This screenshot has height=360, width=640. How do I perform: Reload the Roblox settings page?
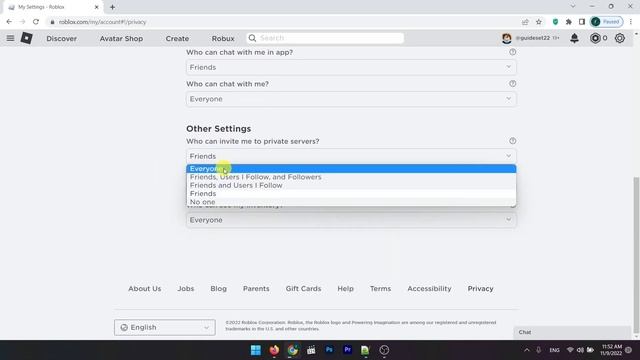(x=36, y=22)
